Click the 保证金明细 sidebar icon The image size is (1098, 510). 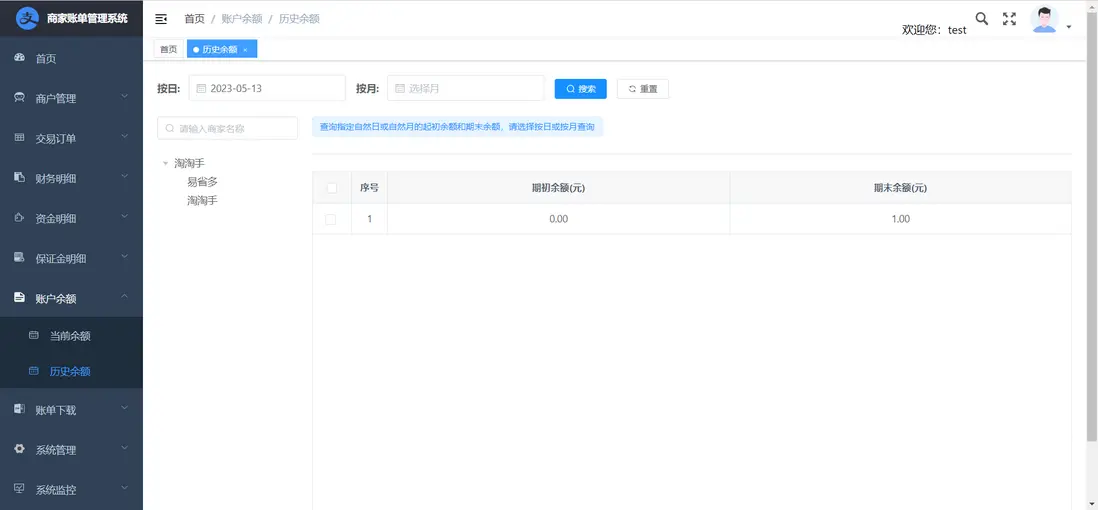click(20, 258)
